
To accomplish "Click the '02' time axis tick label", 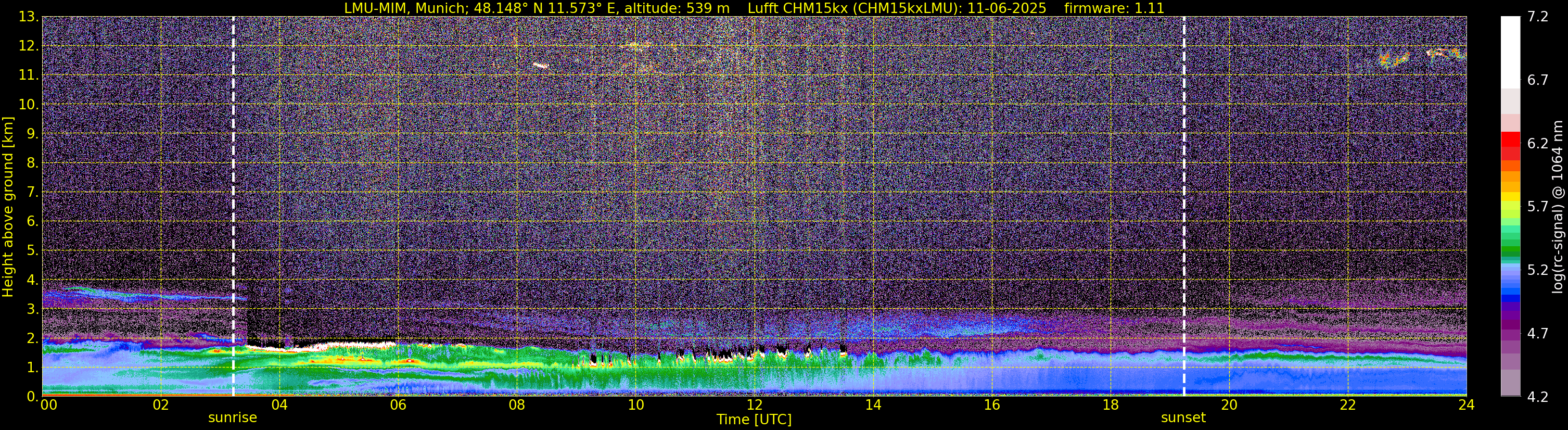I will (161, 405).
